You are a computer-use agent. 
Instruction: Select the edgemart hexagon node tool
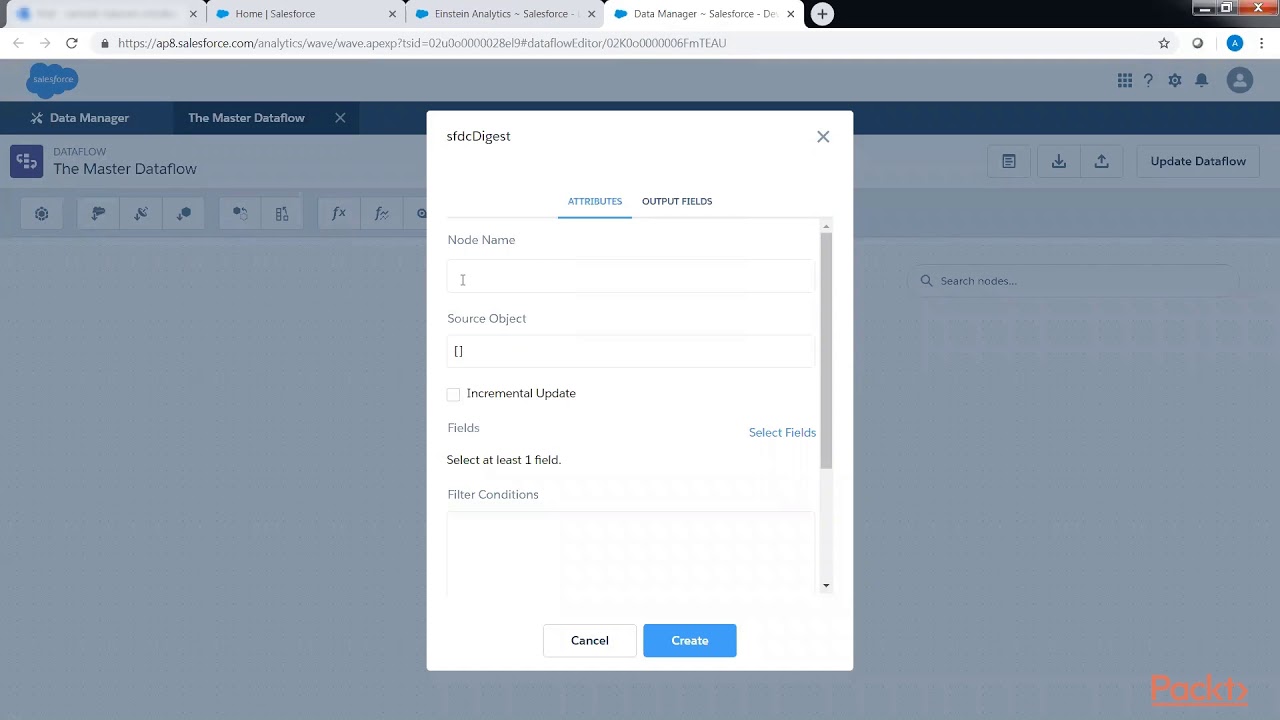coord(184,213)
